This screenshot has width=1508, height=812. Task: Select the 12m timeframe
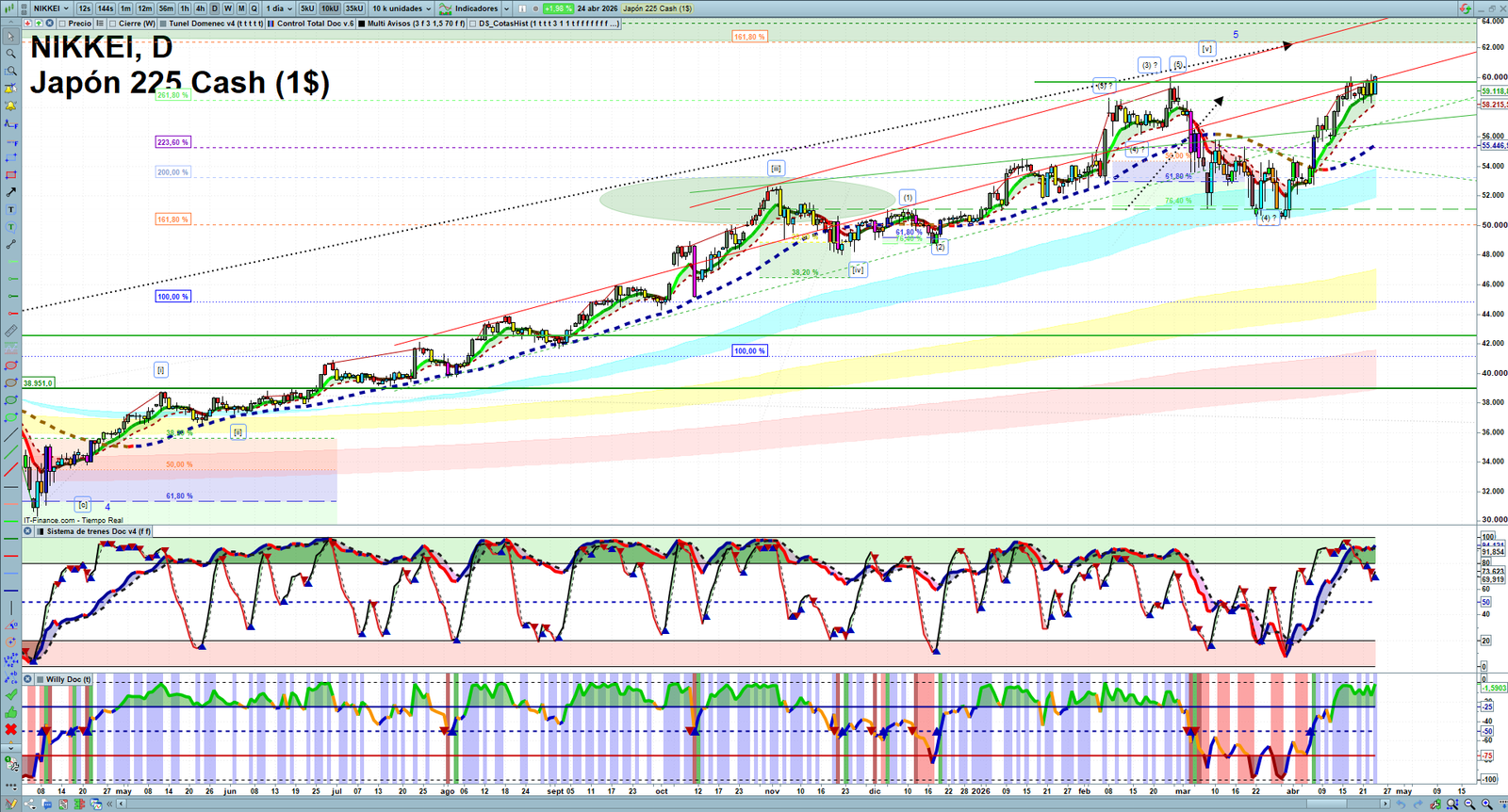(145, 8)
